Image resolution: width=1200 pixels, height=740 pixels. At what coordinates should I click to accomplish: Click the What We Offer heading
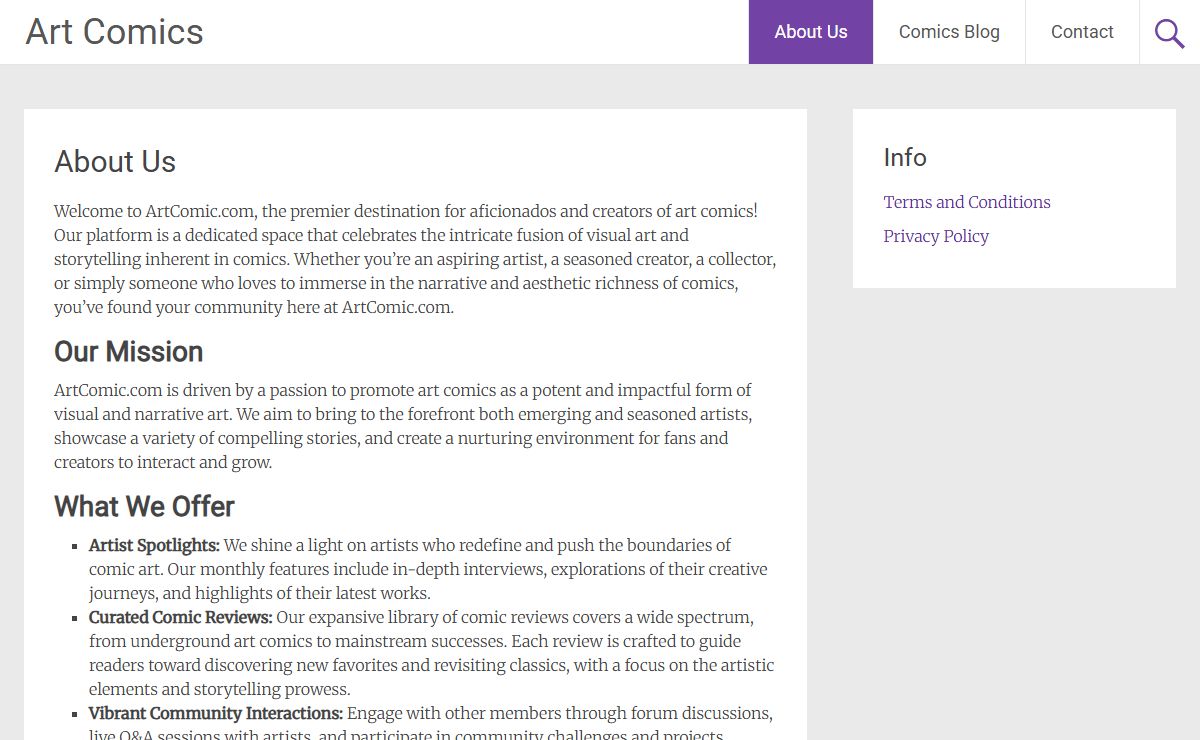(x=144, y=506)
